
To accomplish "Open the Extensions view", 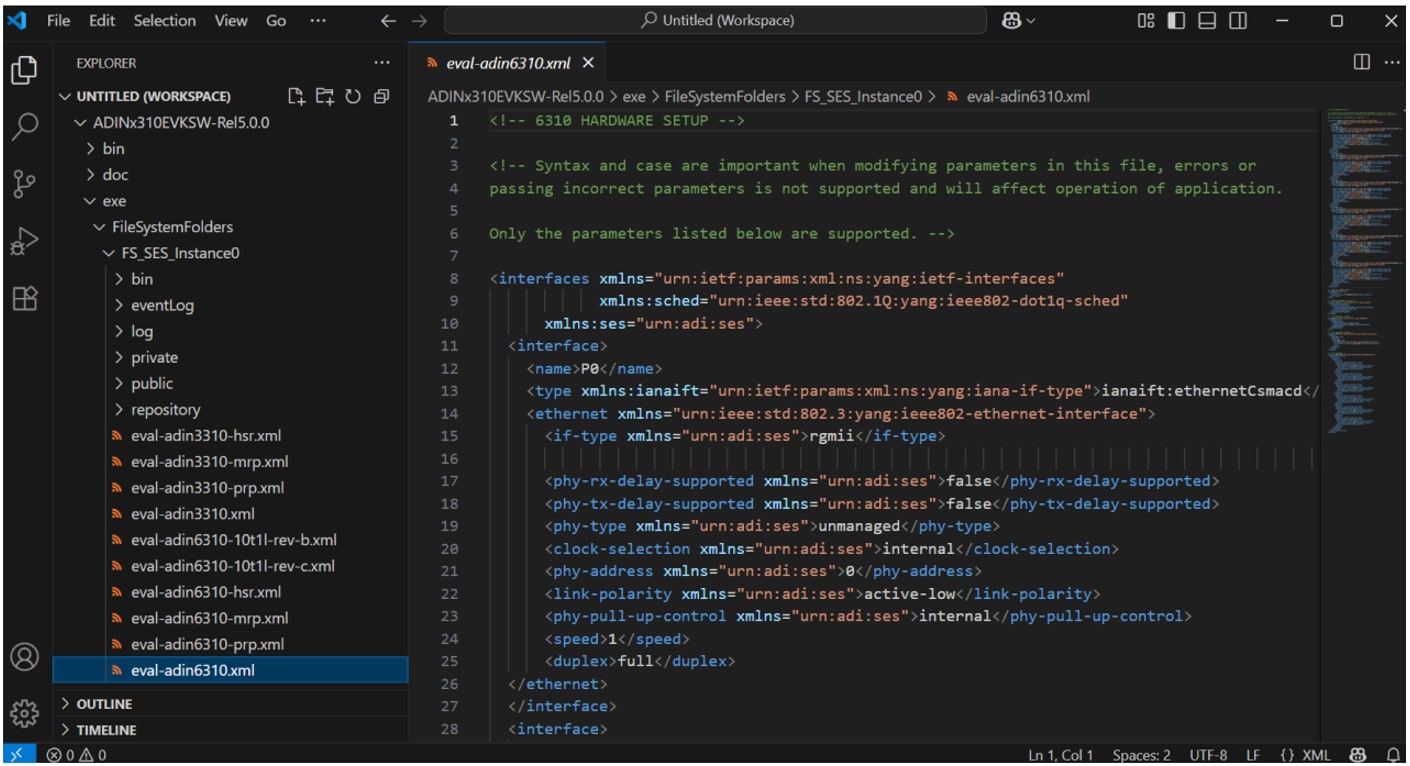I will click(x=24, y=298).
